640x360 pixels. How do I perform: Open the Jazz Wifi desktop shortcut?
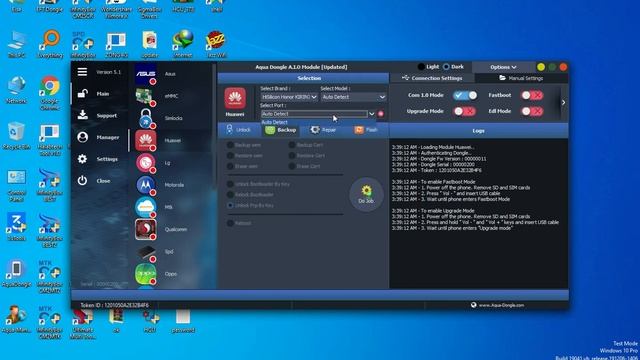[x=216, y=44]
